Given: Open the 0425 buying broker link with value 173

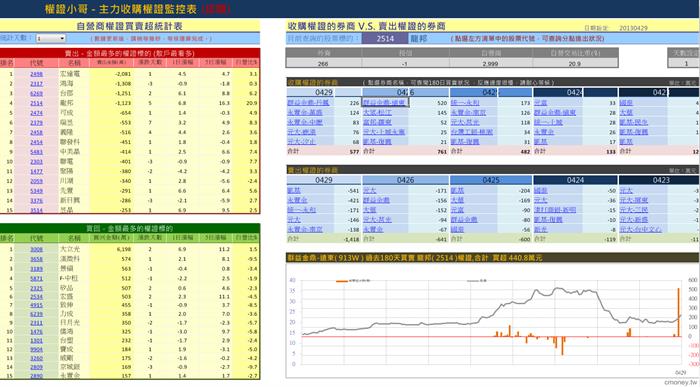Looking at the screenshot, I should (465, 103).
